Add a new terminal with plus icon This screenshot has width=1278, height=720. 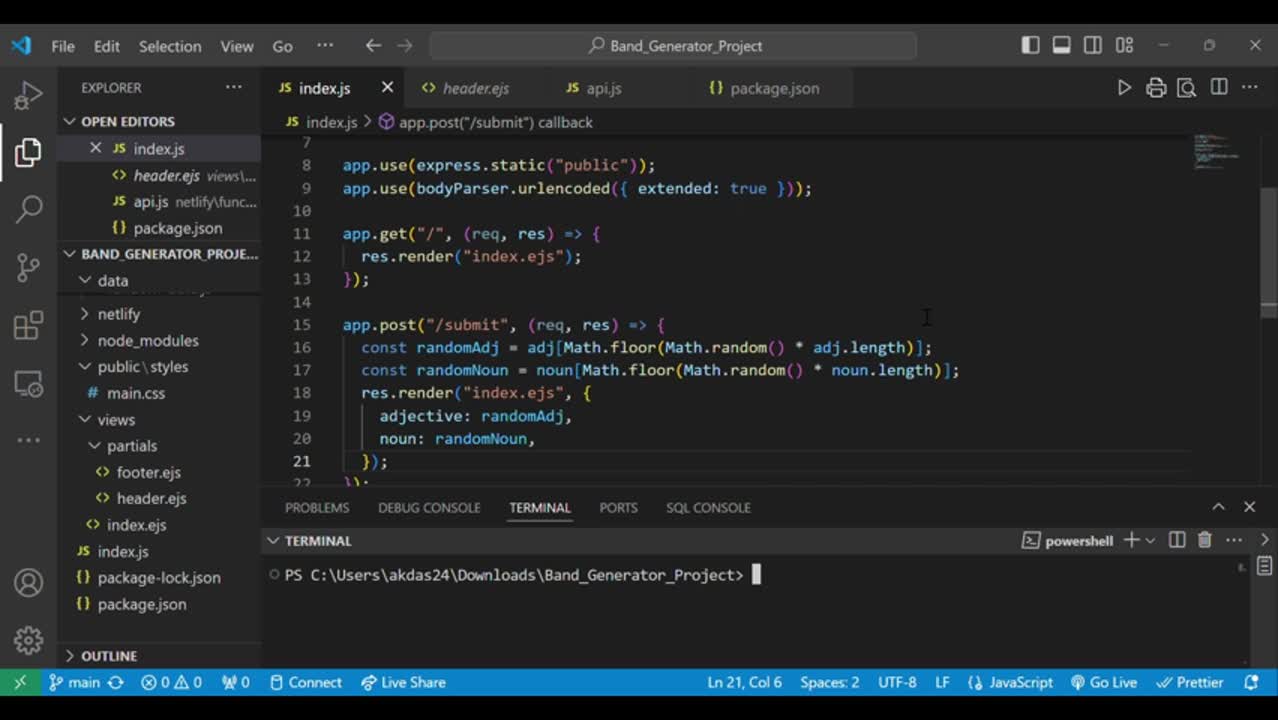1131,540
